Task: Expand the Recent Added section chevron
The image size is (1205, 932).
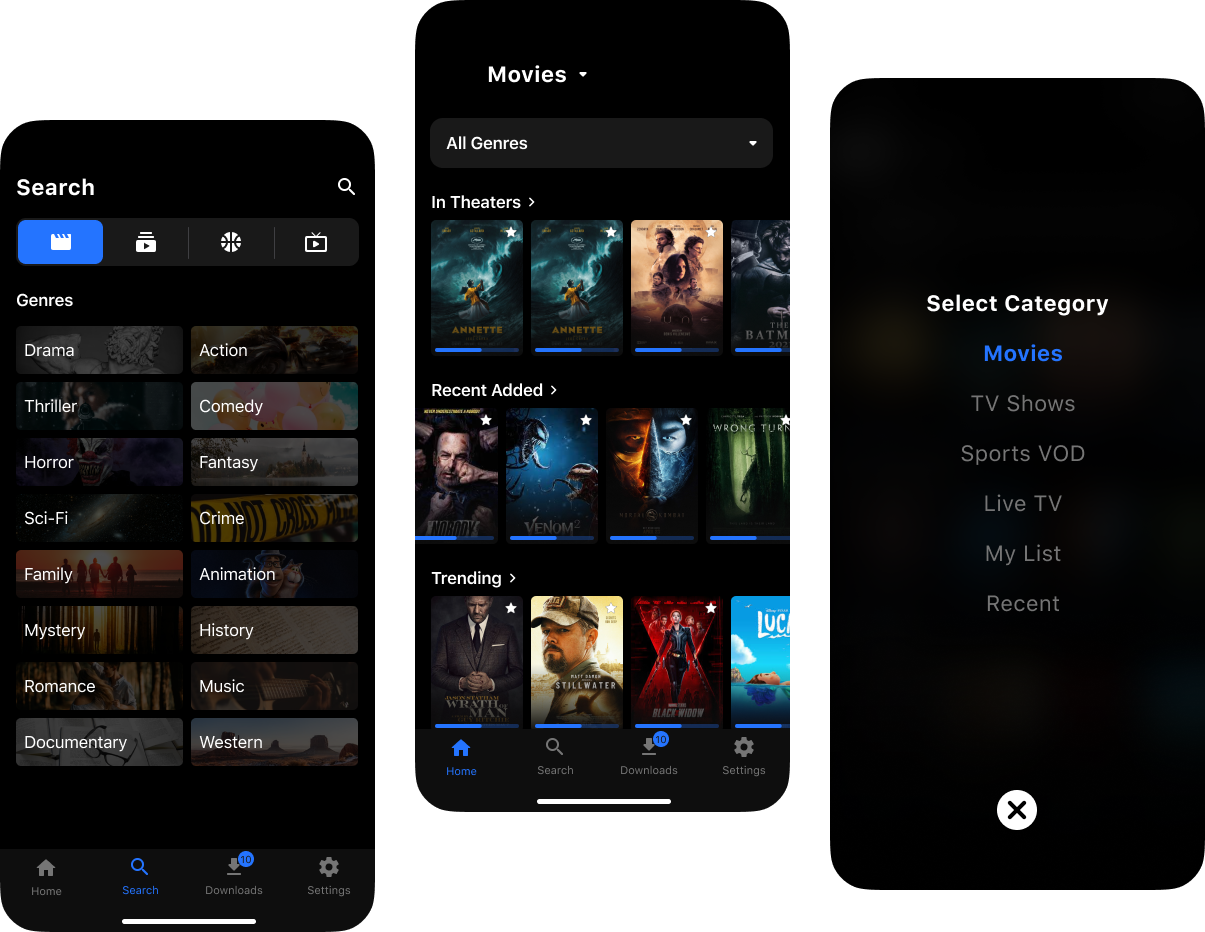Action: tap(554, 390)
